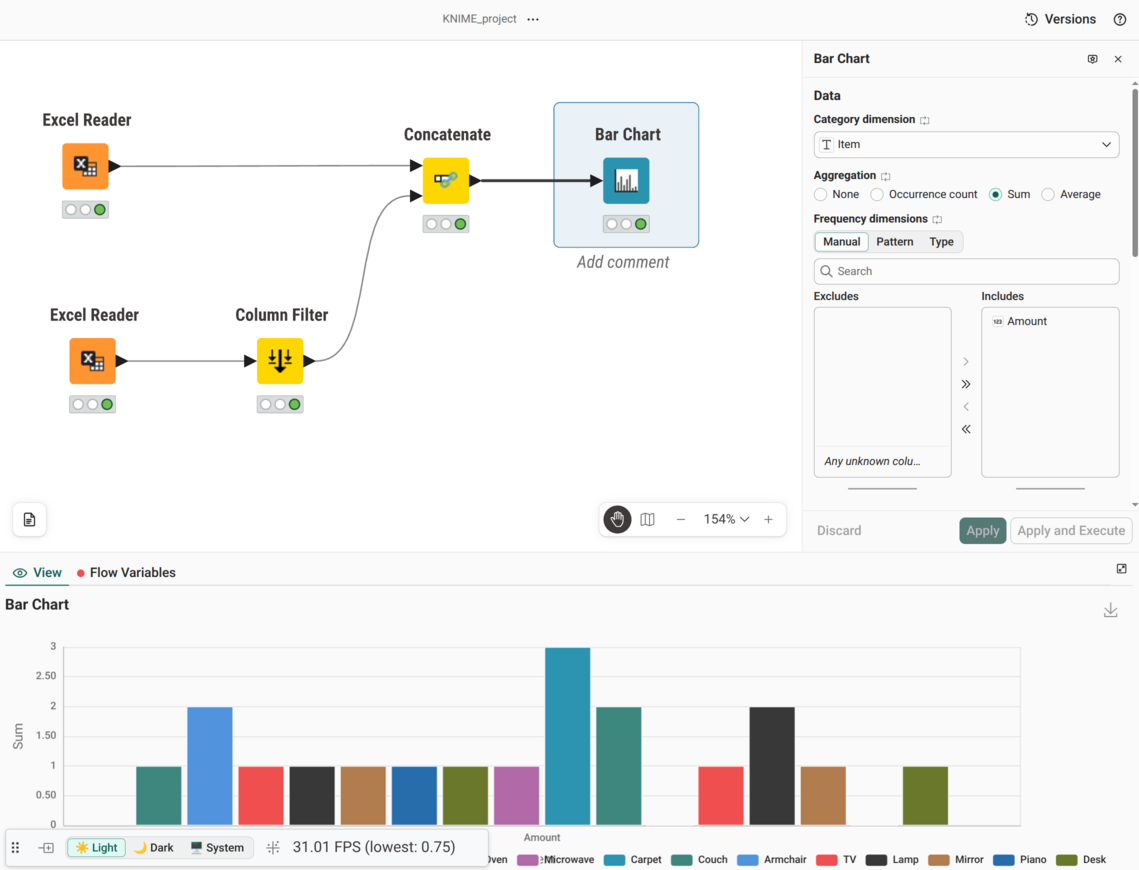This screenshot has height=870, width=1139.
Task: Click flow variable icon beside Category dimension
Action: [925, 120]
